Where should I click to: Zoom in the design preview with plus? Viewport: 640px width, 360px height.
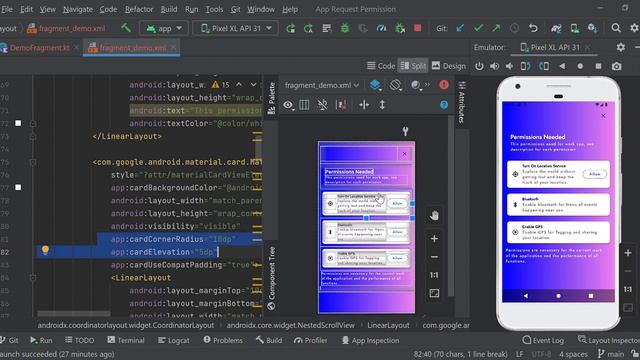(x=434, y=238)
